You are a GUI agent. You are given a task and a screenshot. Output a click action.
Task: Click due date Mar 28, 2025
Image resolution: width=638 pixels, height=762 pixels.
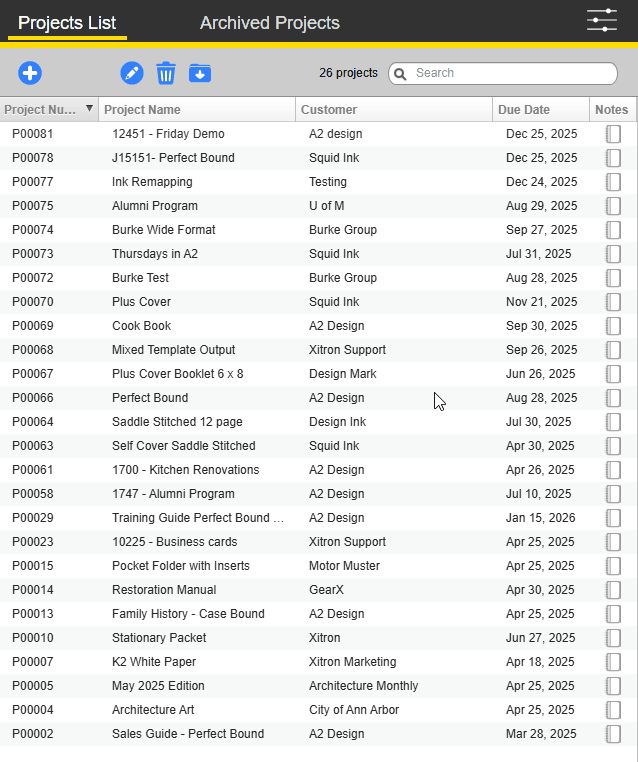(x=541, y=734)
